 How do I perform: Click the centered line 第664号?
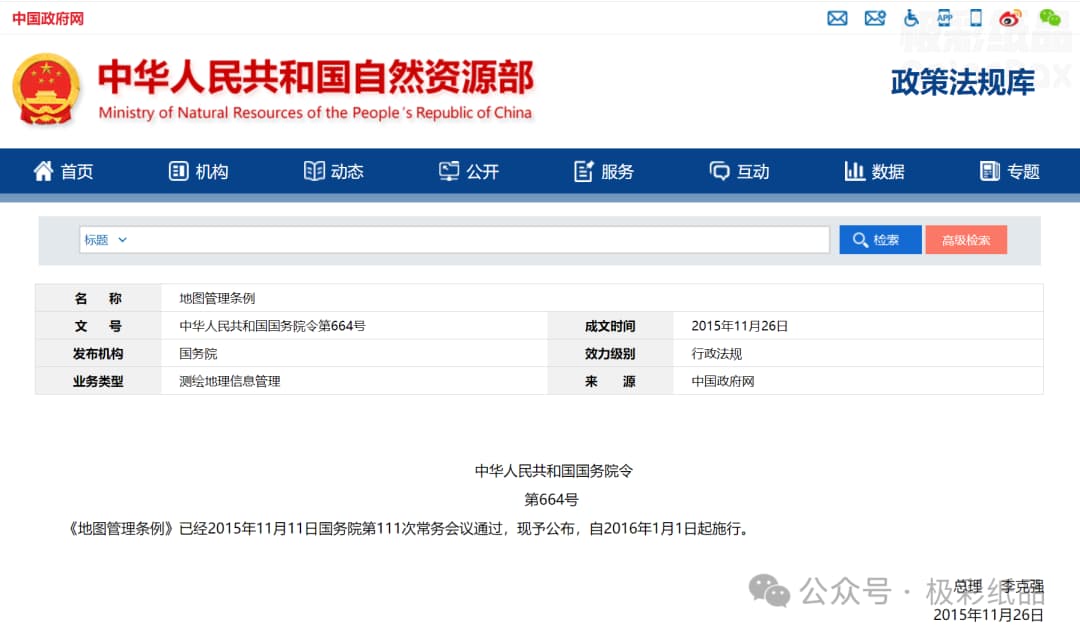[x=551, y=499]
